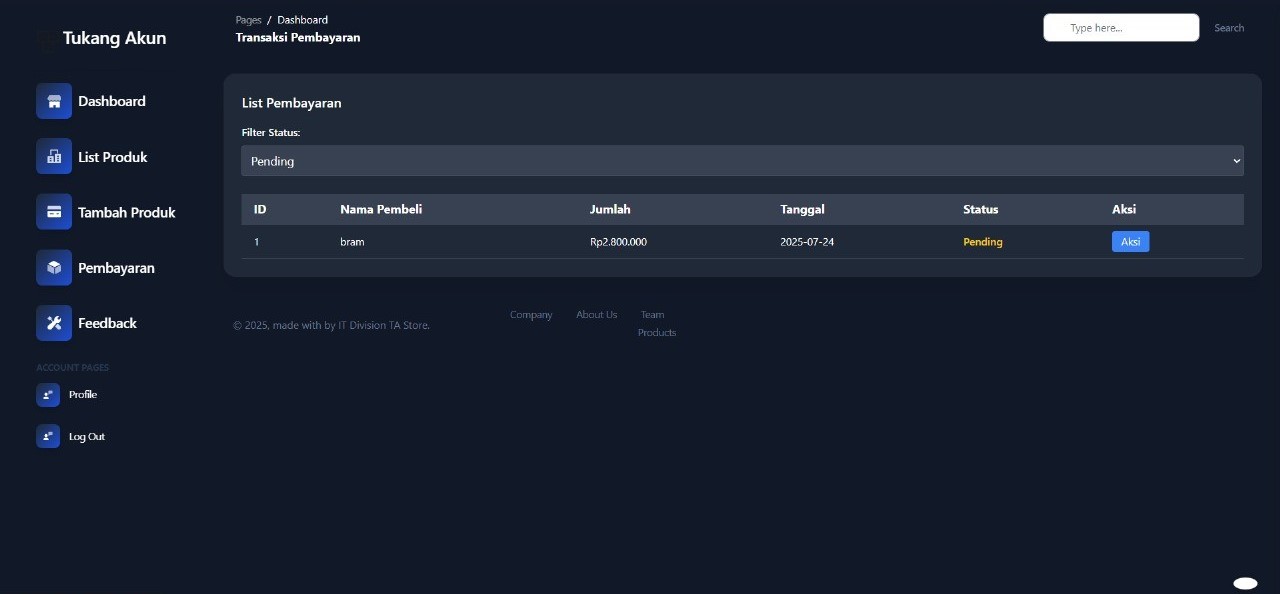The image size is (1280, 594).
Task: Click the Pembayaran box icon
Action: click(x=54, y=268)
